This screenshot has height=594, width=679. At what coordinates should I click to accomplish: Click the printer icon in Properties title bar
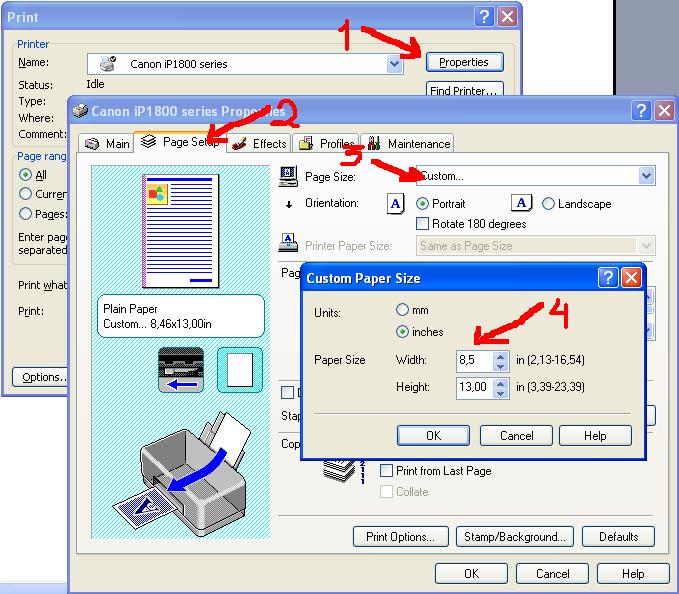click(80, 111)
